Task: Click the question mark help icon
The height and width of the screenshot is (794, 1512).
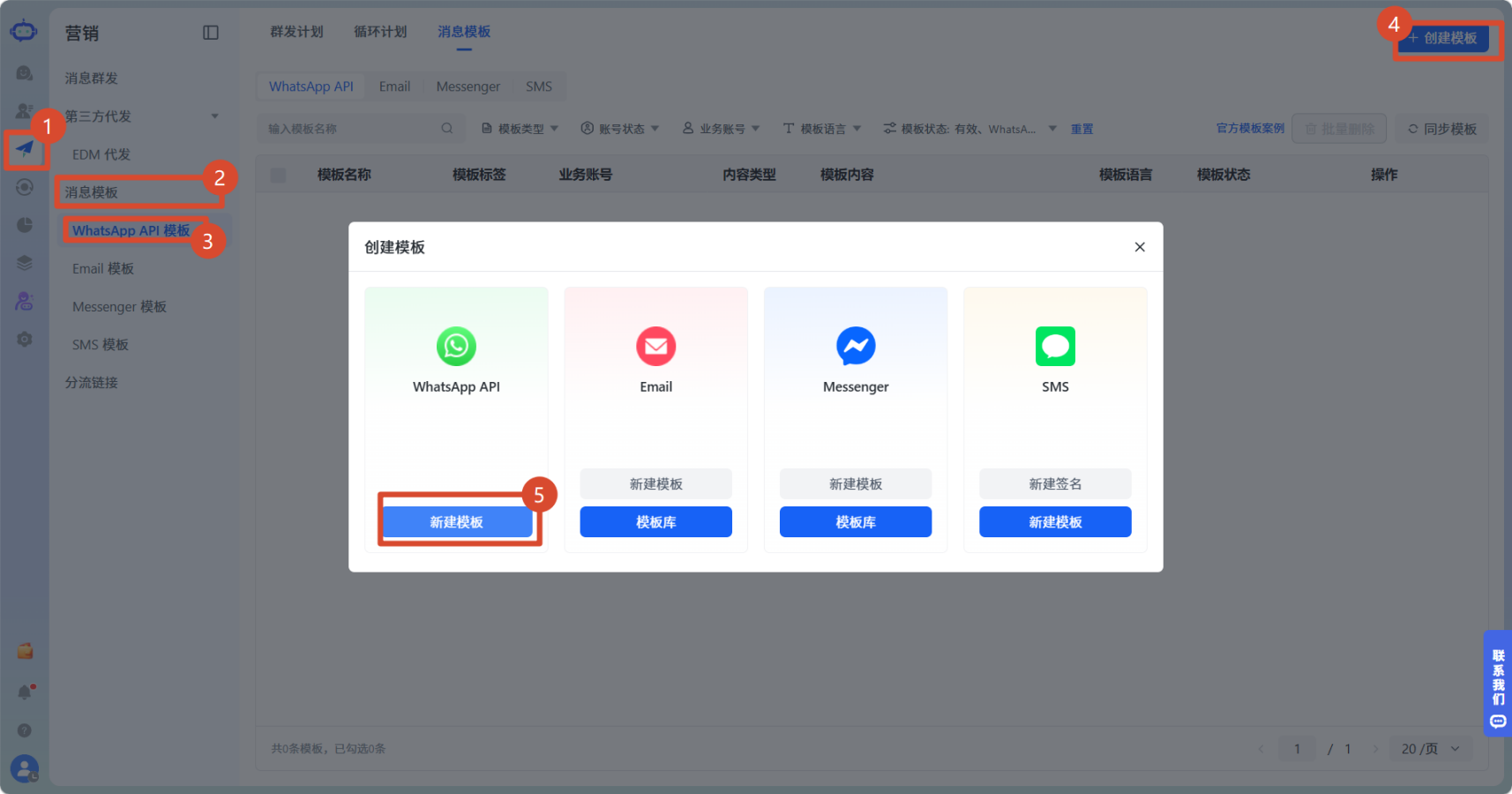Action: (x=25, y=730)
